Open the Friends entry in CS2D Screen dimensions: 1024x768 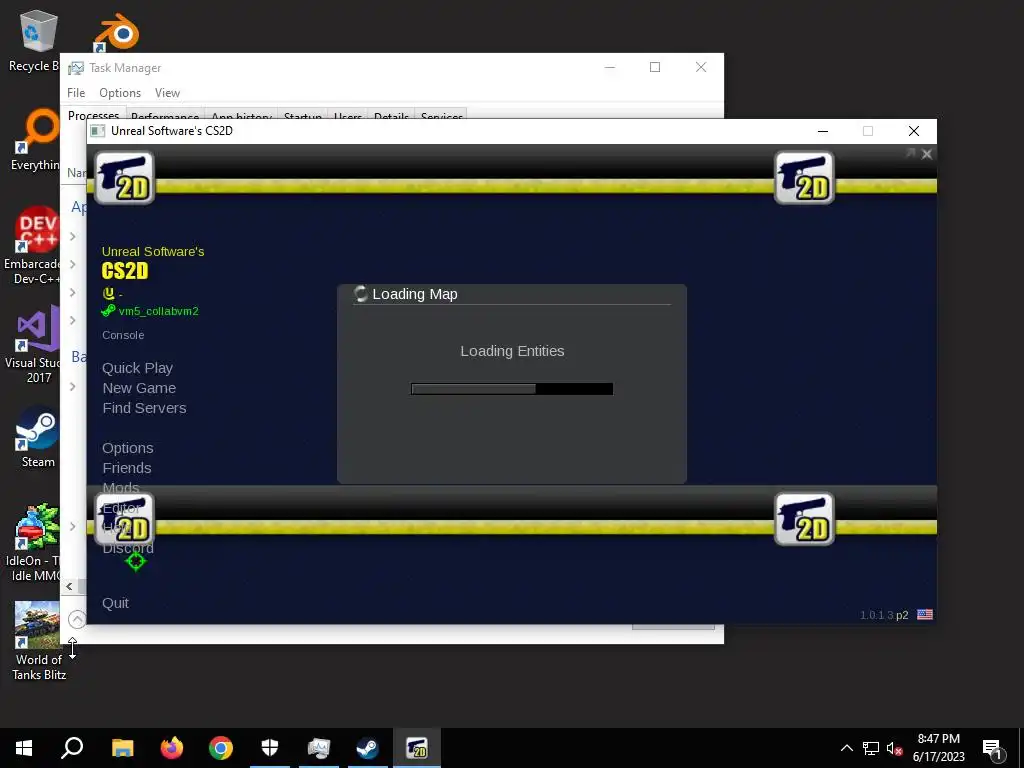tap(127, 468)
